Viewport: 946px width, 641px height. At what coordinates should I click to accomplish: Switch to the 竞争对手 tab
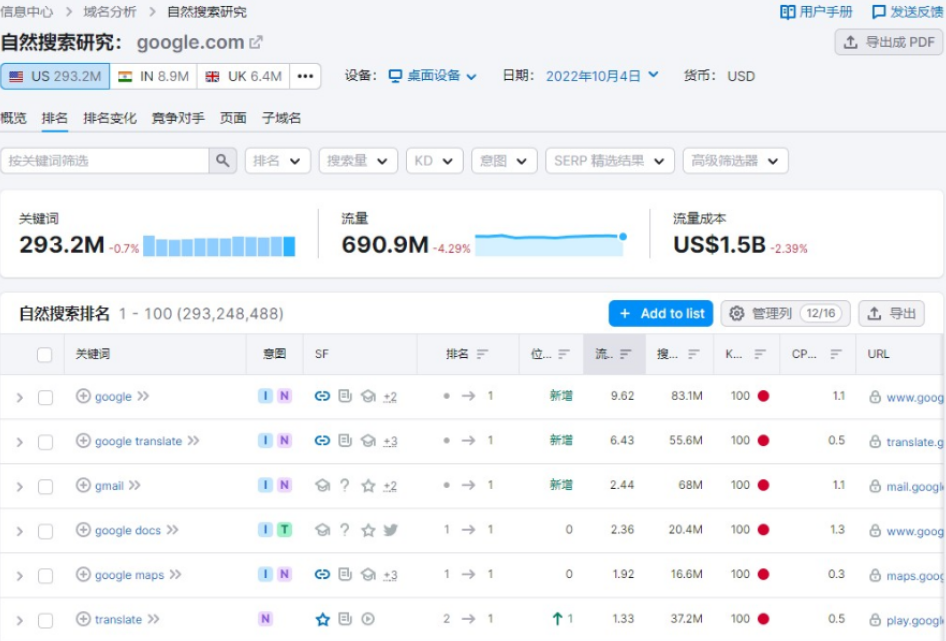[x=178, y=118]
